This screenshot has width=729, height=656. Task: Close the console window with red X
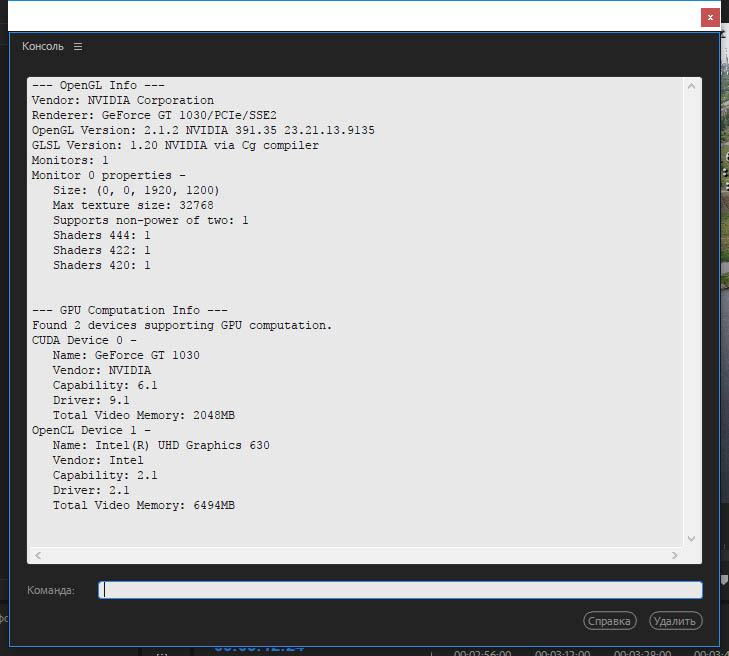(x=710, y=18)
